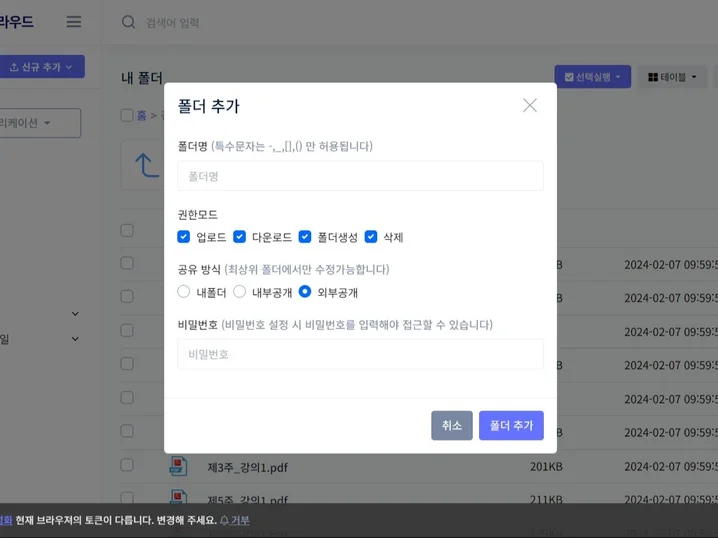Click the up-folder arrow icon

coord(147,165)
